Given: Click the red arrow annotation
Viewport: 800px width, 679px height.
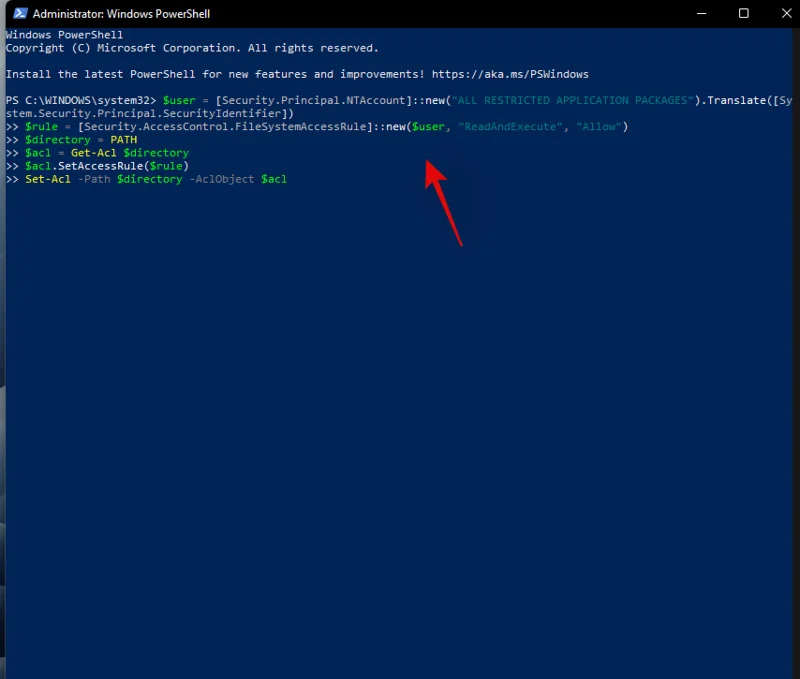Looking at the screenshot, I should coord(443,201).
